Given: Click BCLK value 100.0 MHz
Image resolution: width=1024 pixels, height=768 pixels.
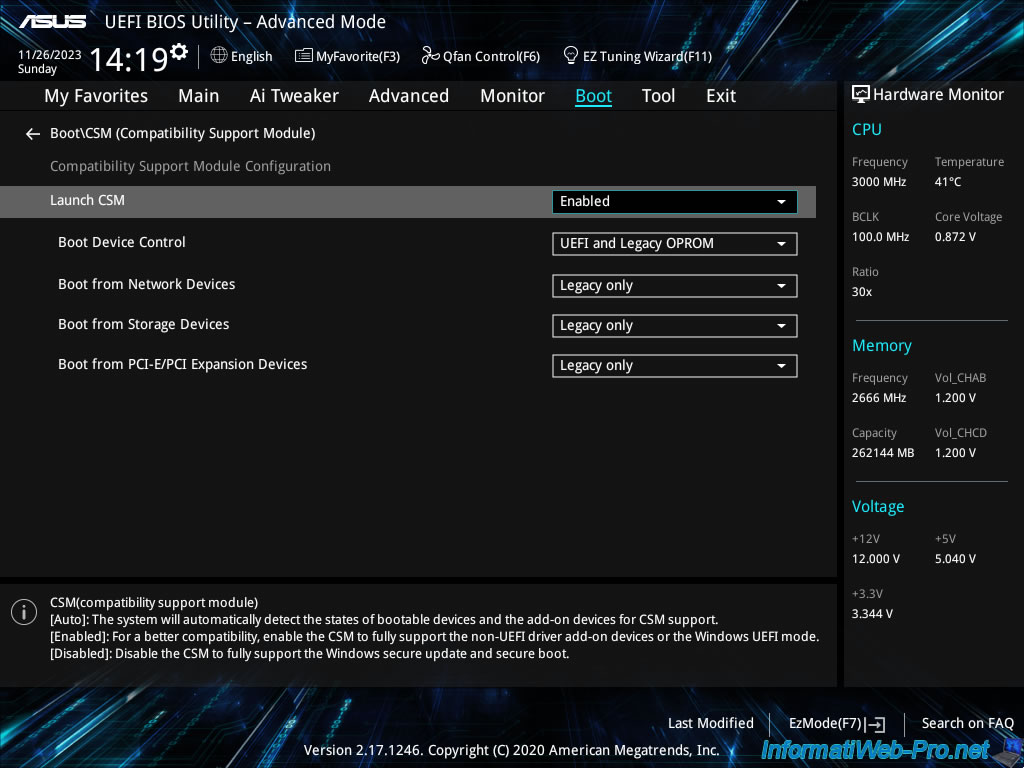Looking at the screenshot, I should 880,237.
